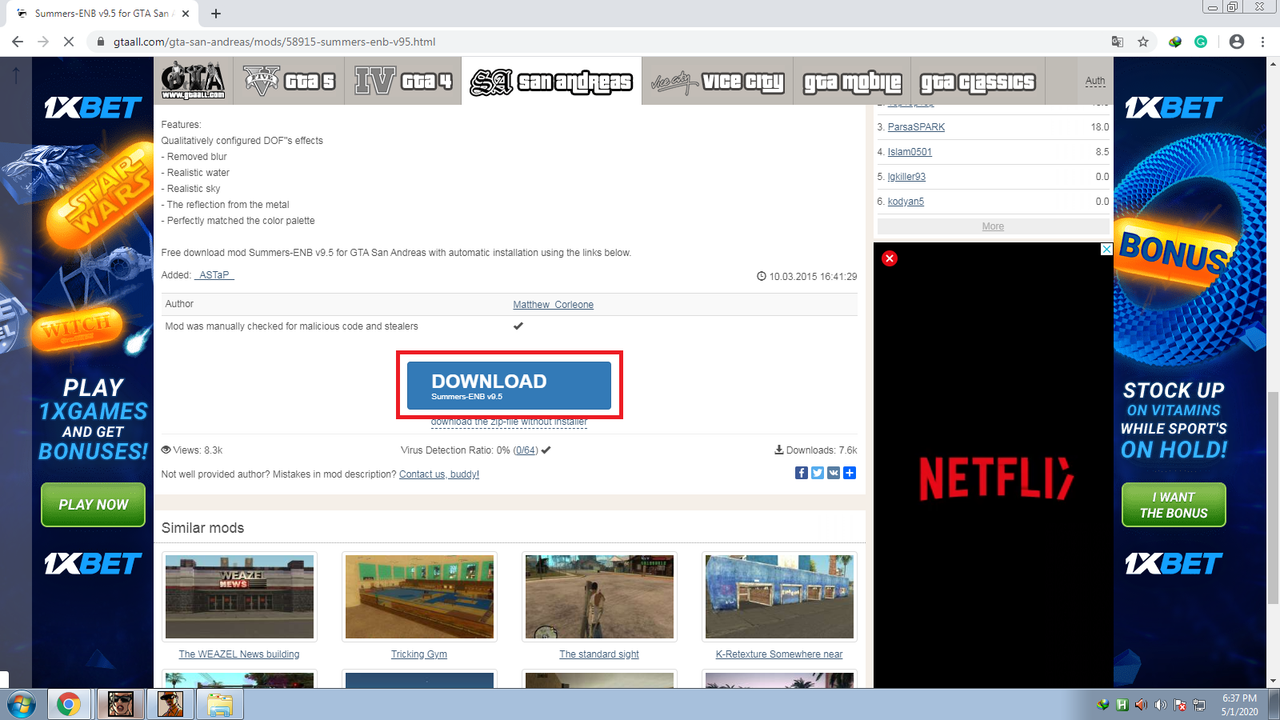
Task: Open the 0/64 virus detection report
Action: (x=524, y=450)
